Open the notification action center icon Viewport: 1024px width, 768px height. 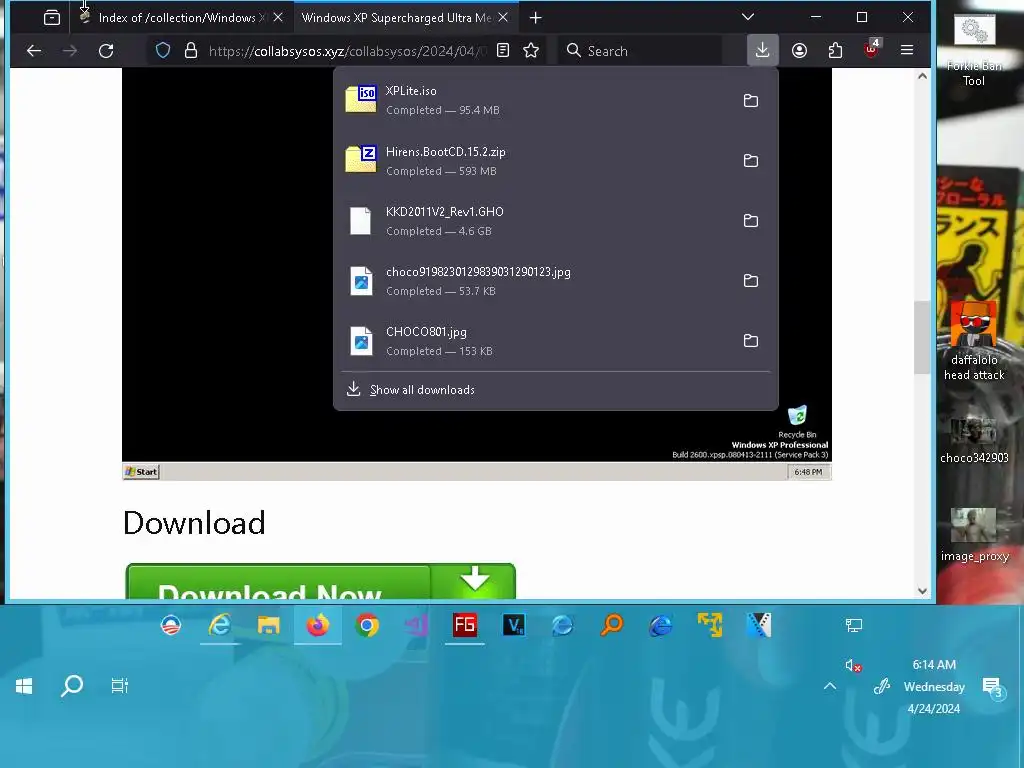pos(993,687)
